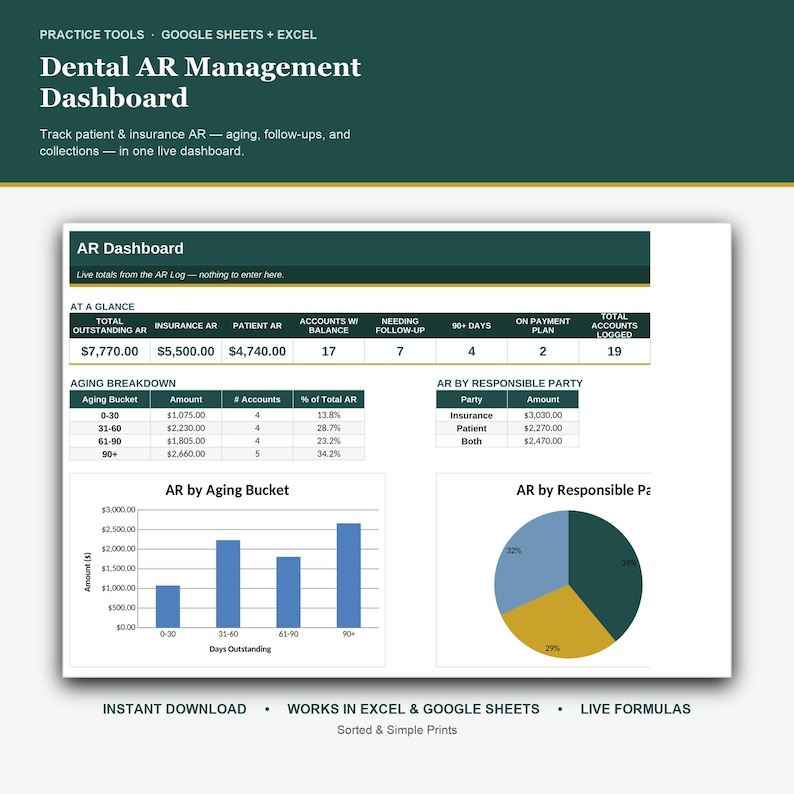Viewport: 794px width, 794px height.
Task: Select the '61-90' aging bucket row label
Action: pyautogui.click(x=109, y=441)
